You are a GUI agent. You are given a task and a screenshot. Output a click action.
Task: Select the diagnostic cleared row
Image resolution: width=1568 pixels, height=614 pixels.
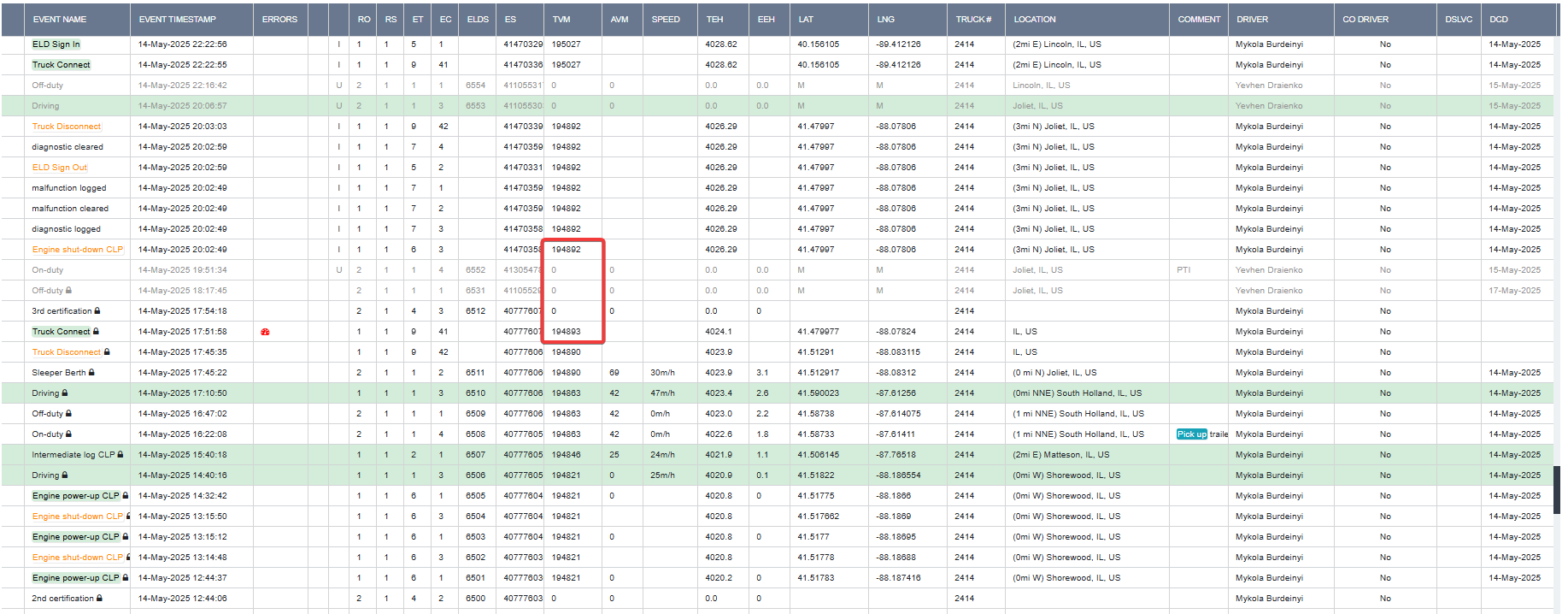tap(778, 147)
